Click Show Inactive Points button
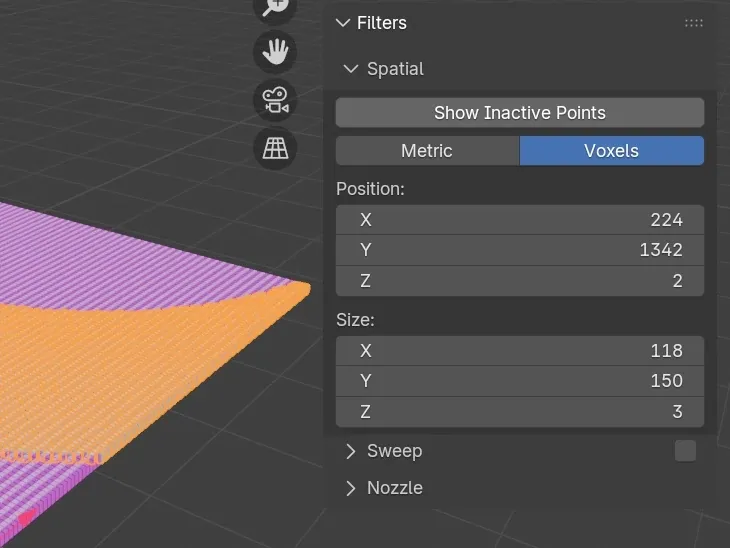The height and width of the screenshot is (548, 730). pyautogui.click(x=520, y=113)
